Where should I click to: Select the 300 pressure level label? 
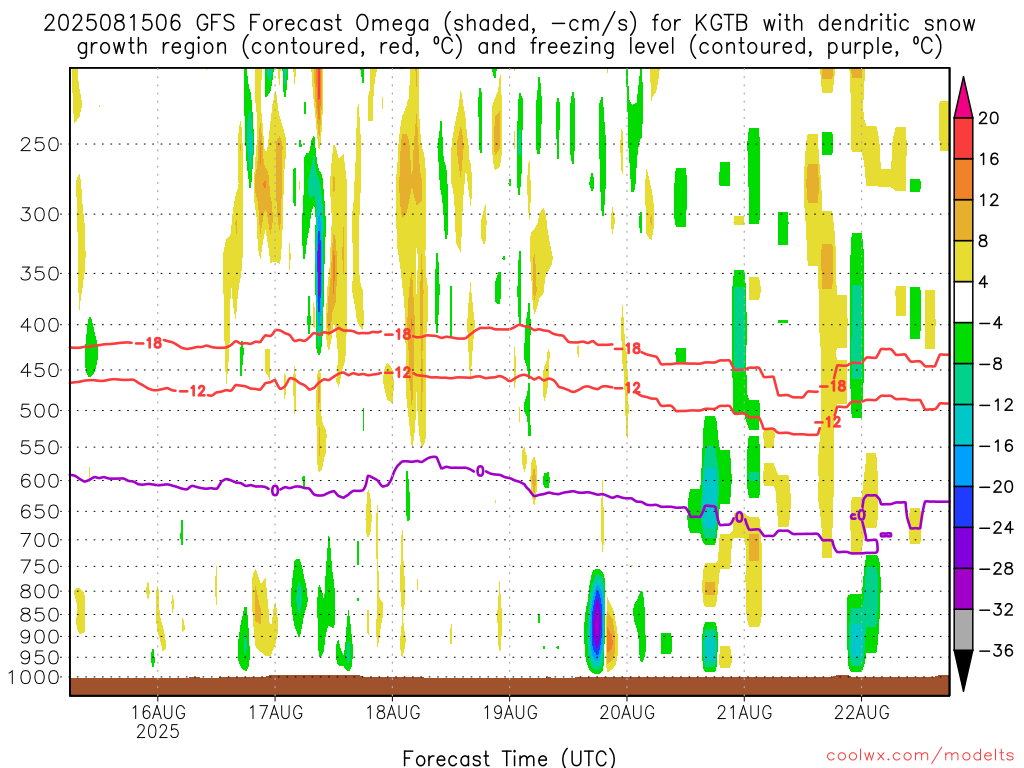[40, 214]
